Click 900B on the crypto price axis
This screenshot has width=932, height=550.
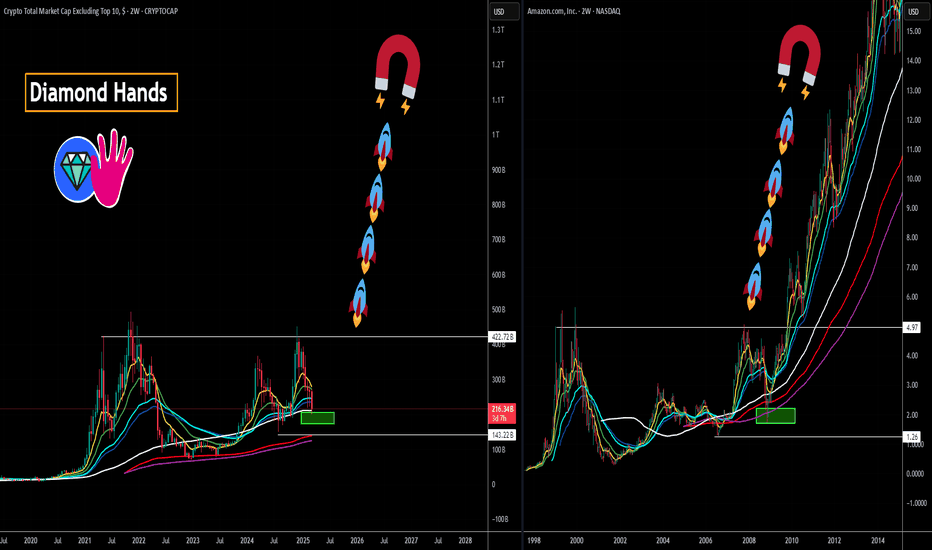(x=499, y=170)
